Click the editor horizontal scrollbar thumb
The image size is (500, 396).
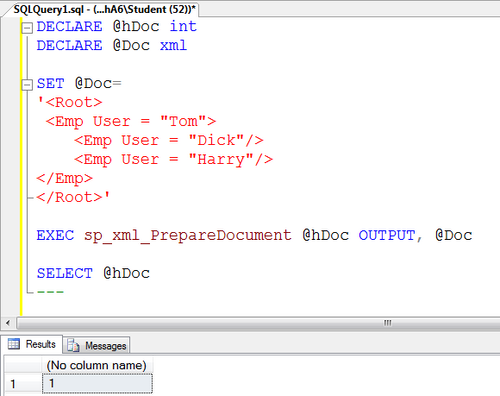(x=258, y=323)
